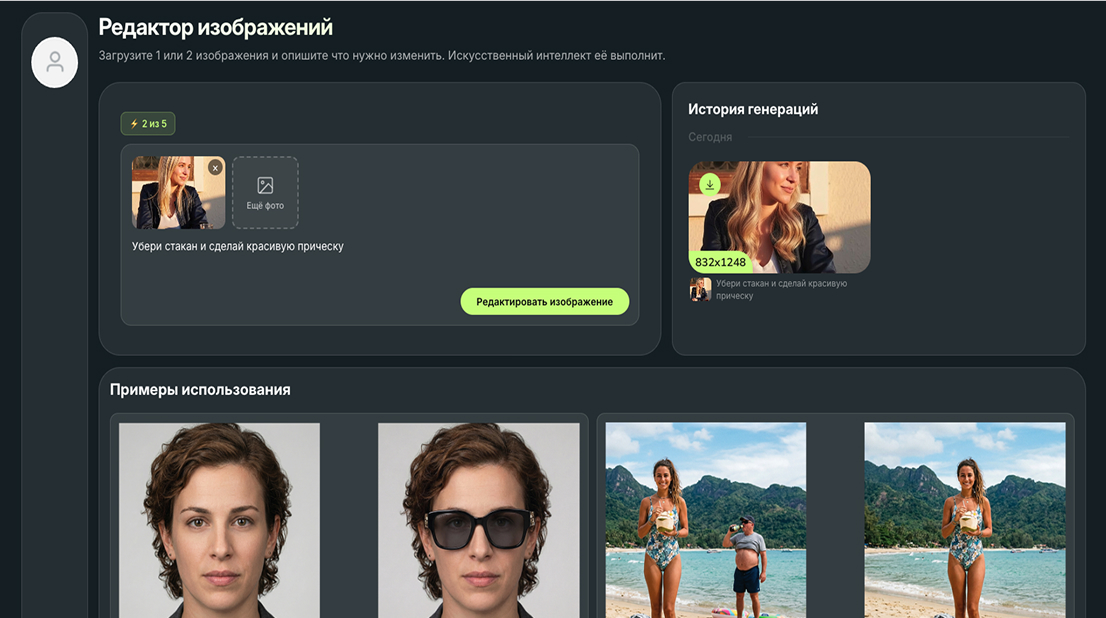Click the 832x1248 resolution badge
Image resolution: width=1106 pixels, height=618 pixels.
[720, 263]
